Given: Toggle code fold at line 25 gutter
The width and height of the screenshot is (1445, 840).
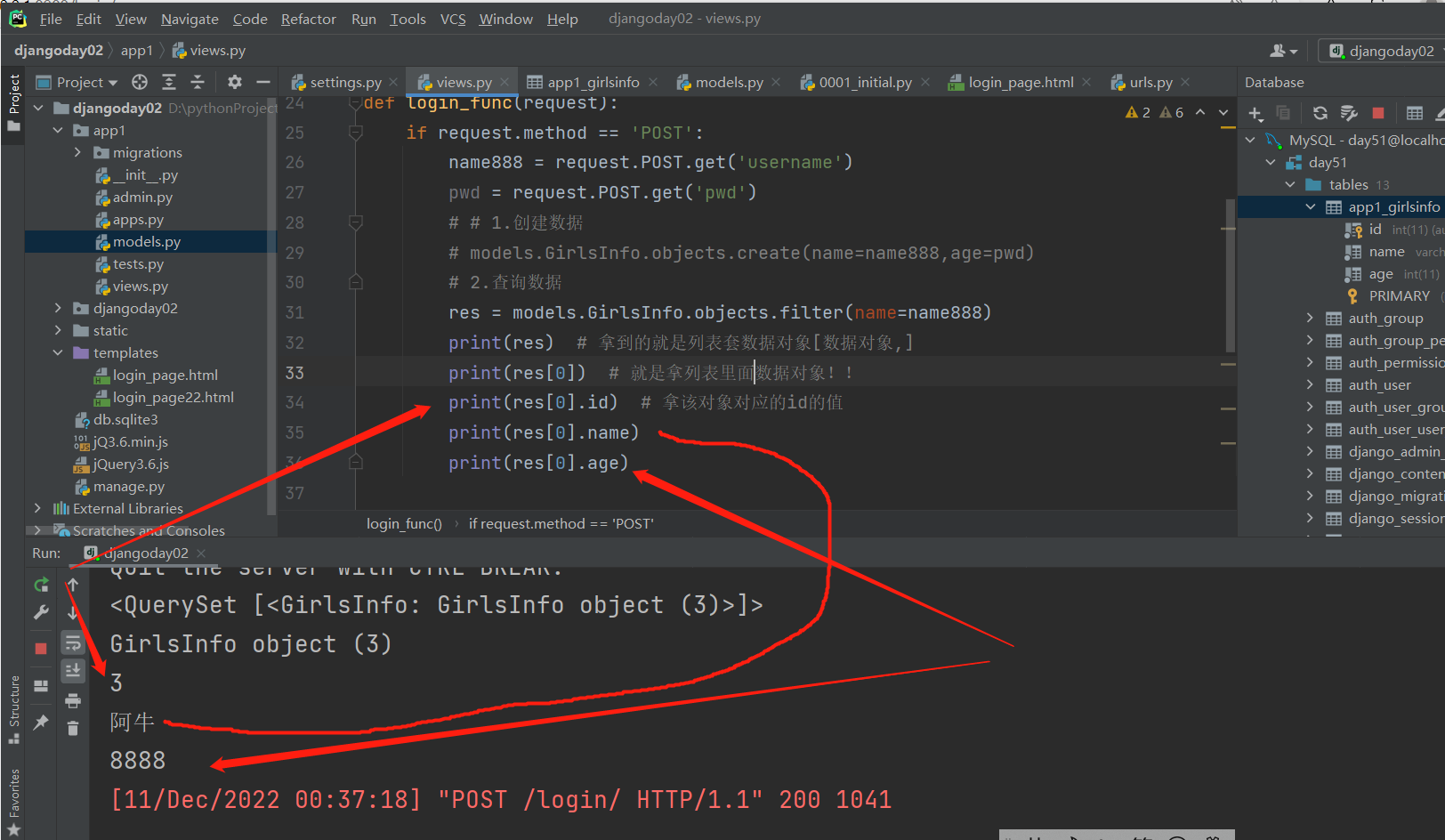Looking at the screenshot, I should pyautogui.click(x=356, y=133).
